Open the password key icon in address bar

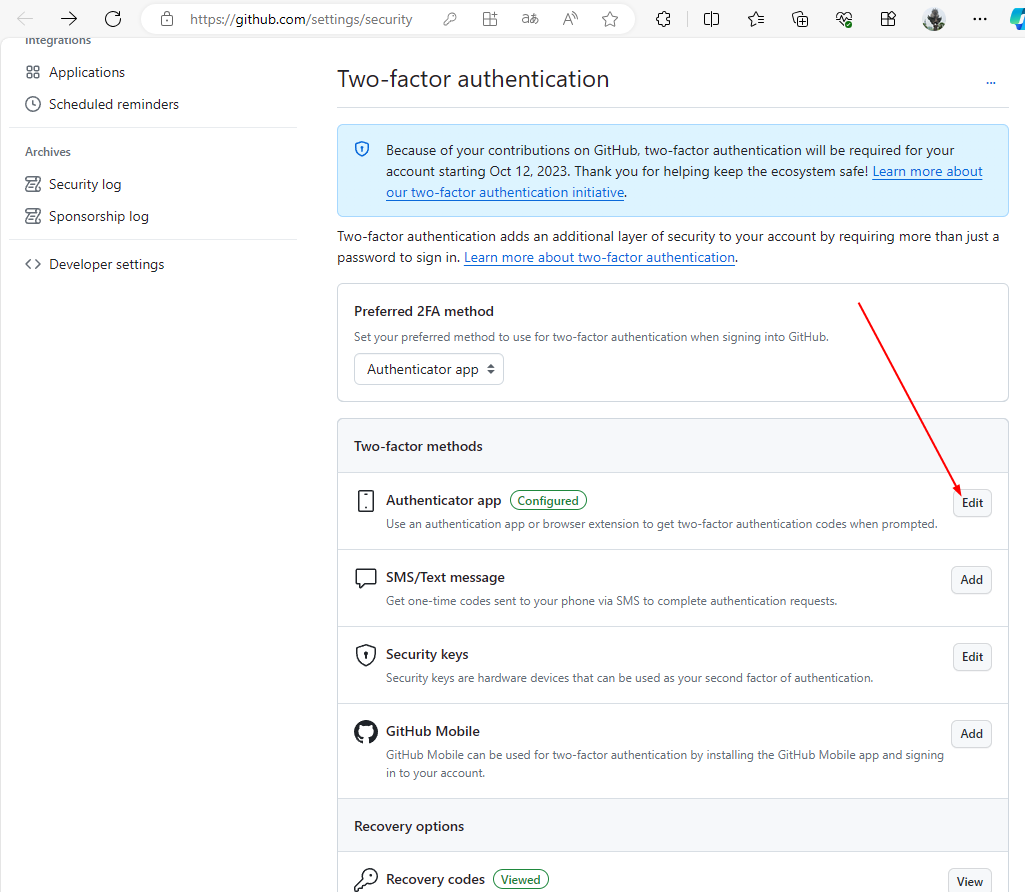(x=450, y=19)
